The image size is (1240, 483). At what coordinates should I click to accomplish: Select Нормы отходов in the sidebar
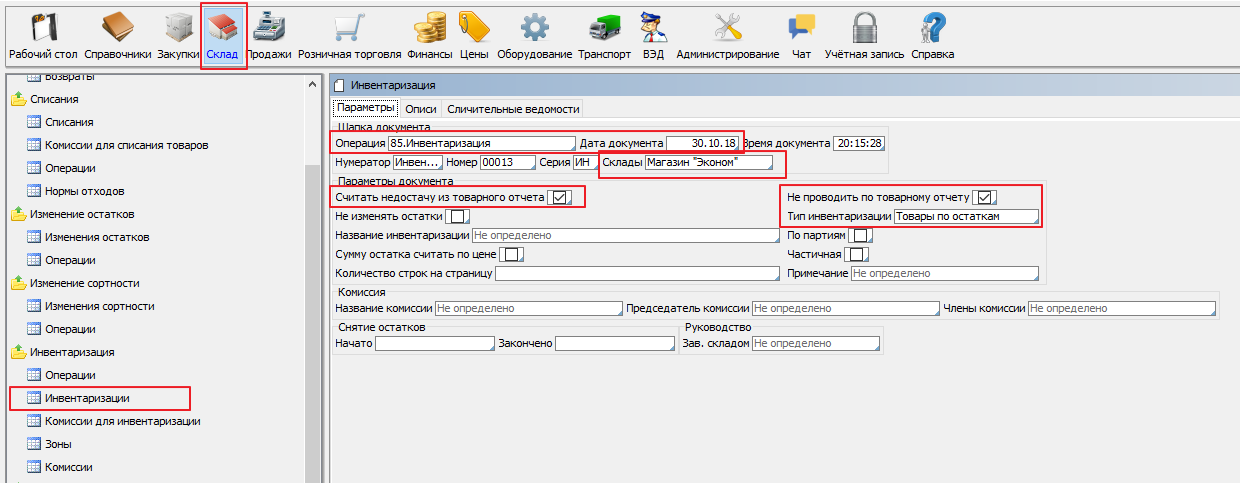(84, 191)
